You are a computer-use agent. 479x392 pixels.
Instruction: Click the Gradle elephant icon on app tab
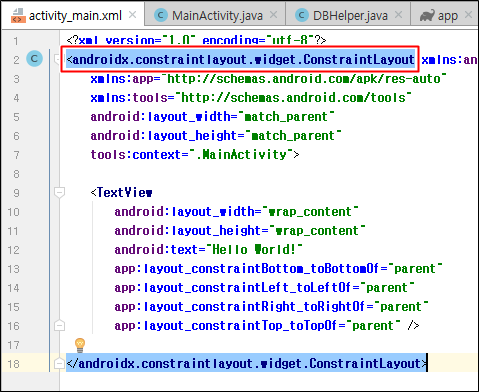point(427,15)
